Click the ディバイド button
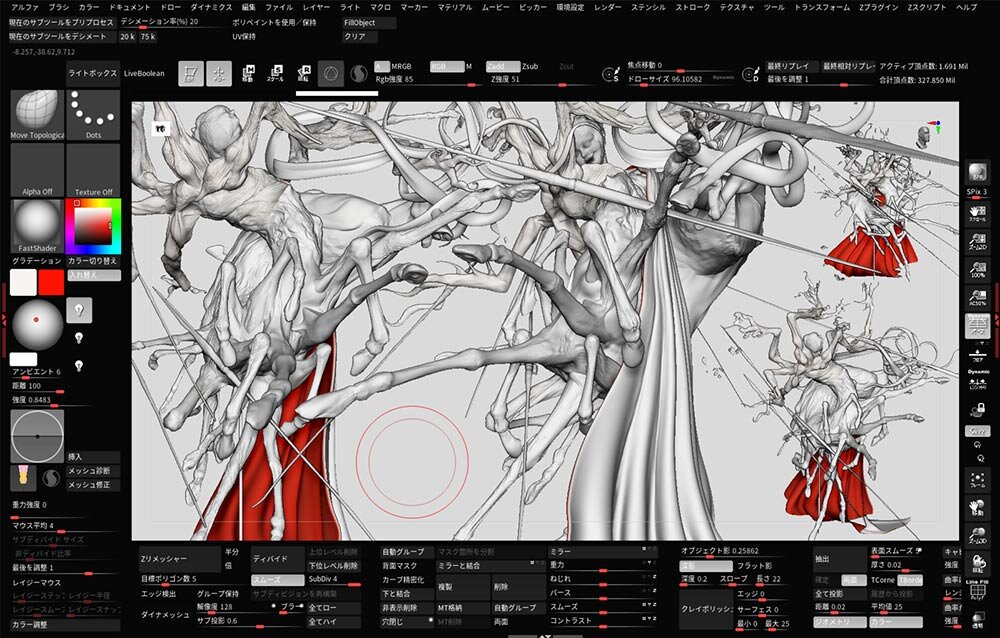 point(277,559)
